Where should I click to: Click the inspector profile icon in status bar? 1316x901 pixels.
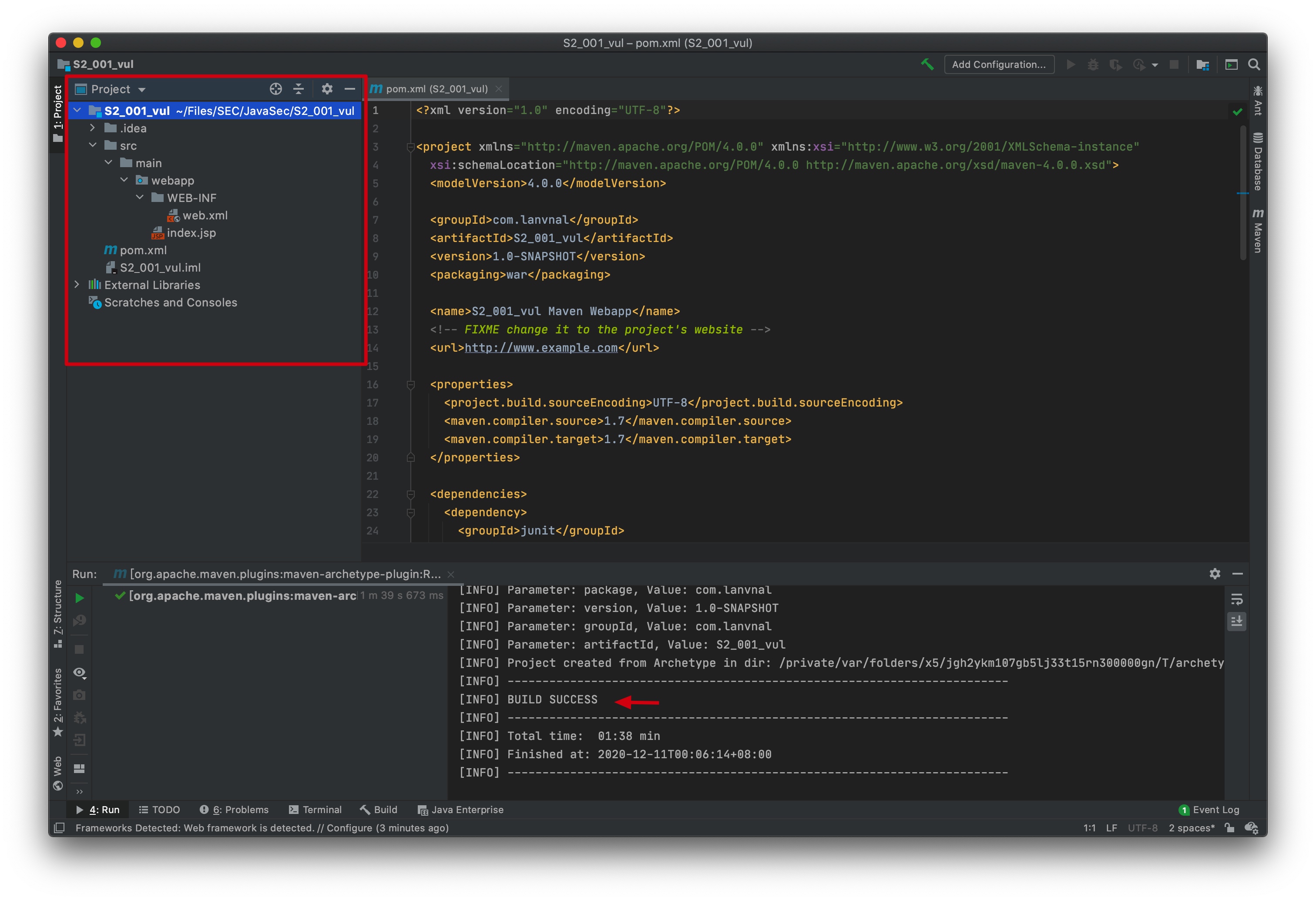coord(1252,828)
